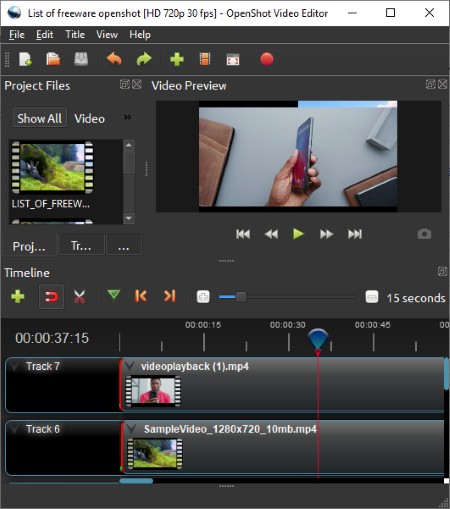Redo using the green arrow icon
Image resolution: width=450 pixels, height=509 pixels.
click(144, 60)
